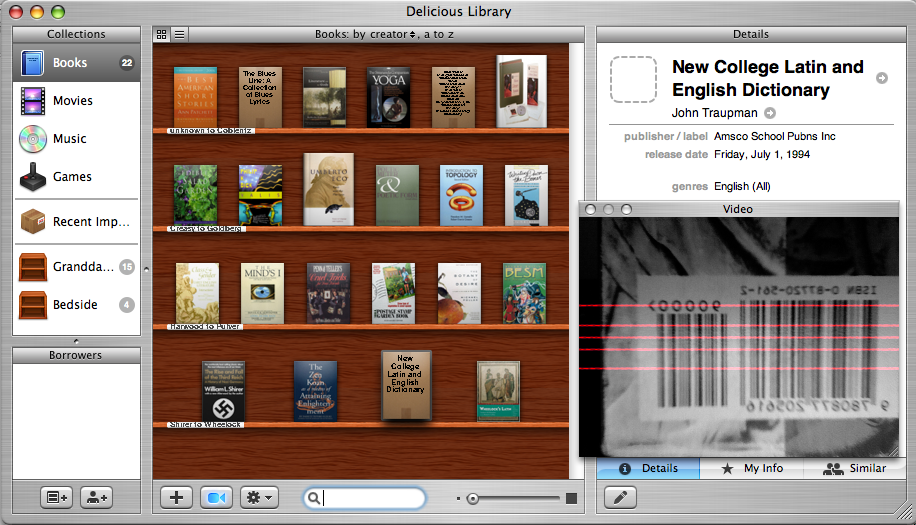Open the search magnifier options
Viewport: 916px width, 525px height.
pyautogui.click(x=314, y=498)
